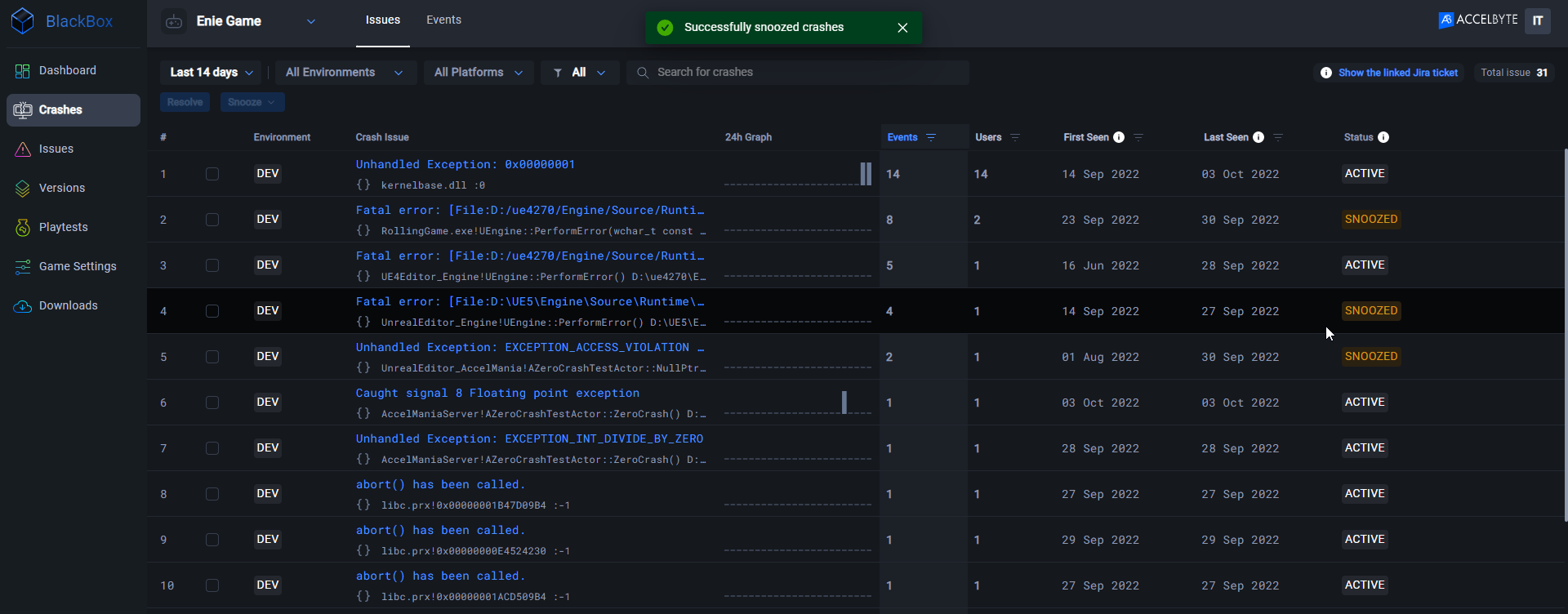Click the Total issue 31 counter

pos(1514,73)
